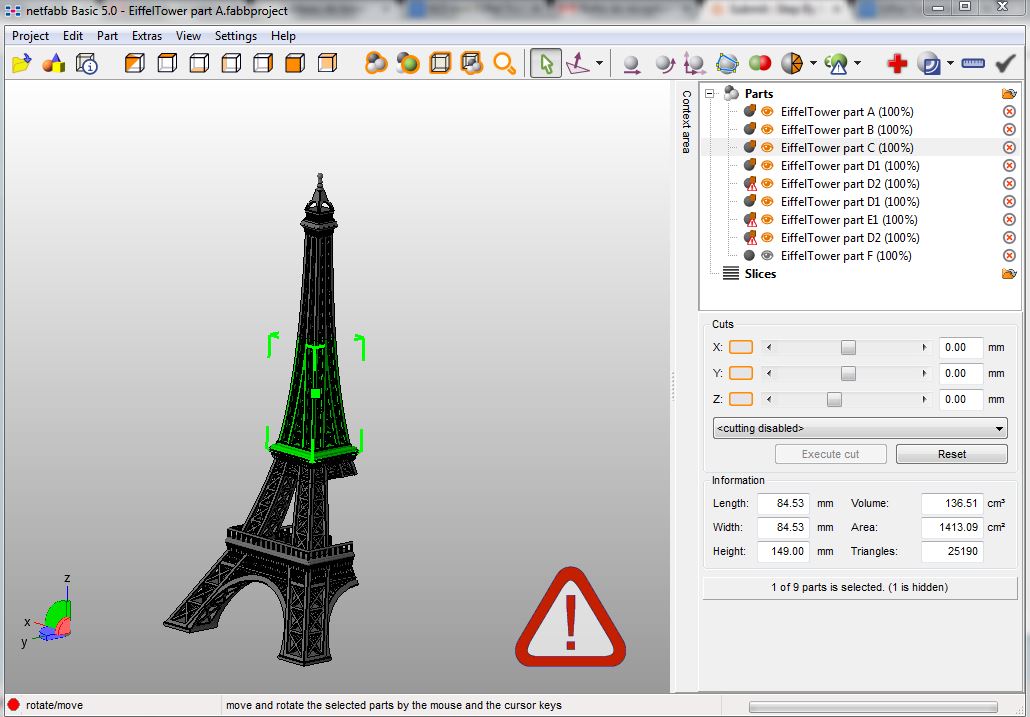Open the measuring tool (ruler icon)
1030x717 pixels.
(x=973, y=62)
